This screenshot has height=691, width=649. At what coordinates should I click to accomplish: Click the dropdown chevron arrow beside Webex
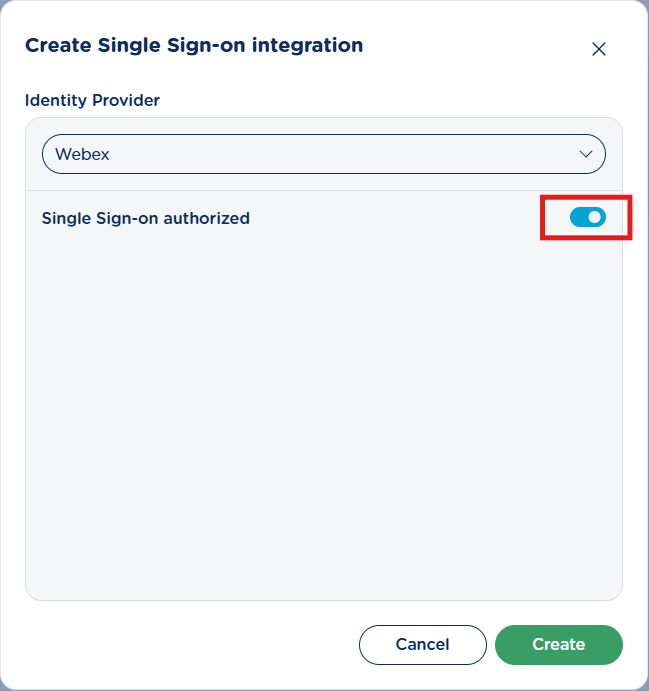click(x=586, y=154)
